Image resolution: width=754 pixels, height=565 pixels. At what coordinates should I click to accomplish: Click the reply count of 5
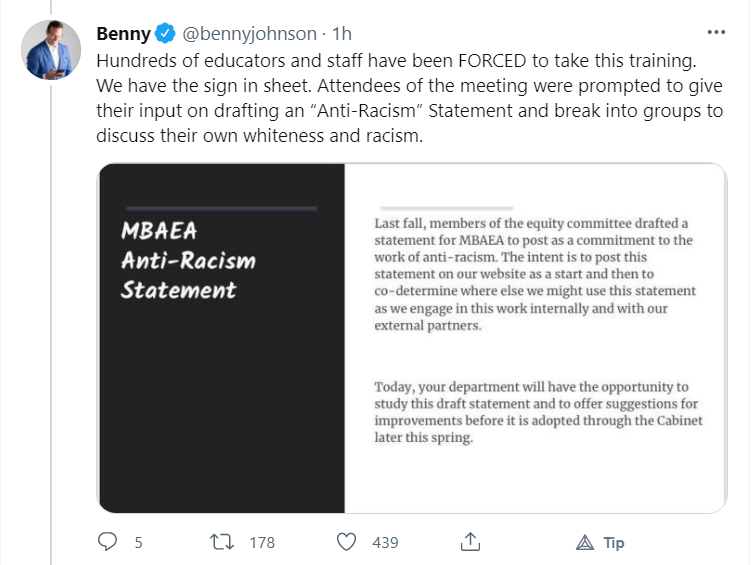pos(138,543)
